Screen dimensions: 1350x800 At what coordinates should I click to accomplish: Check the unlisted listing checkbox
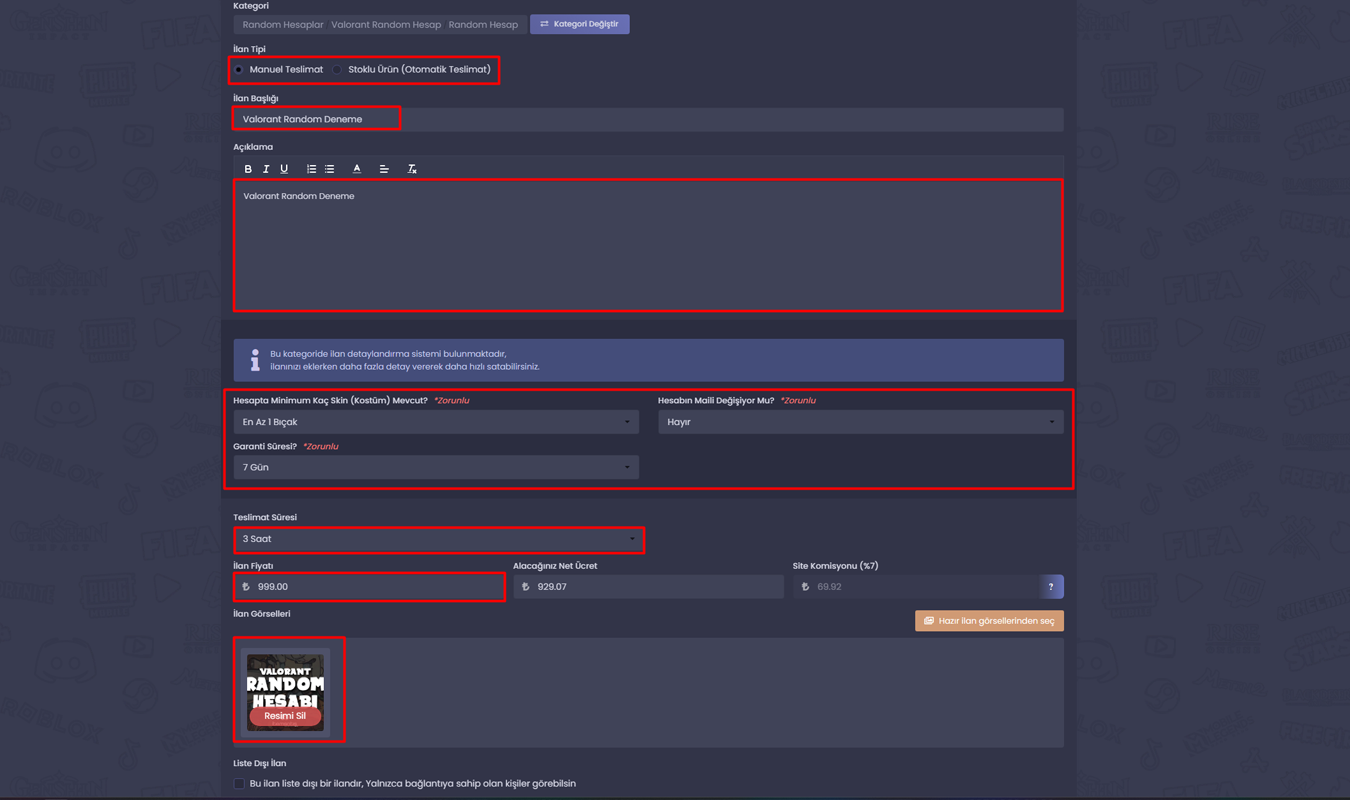click(x=239, y=784)
